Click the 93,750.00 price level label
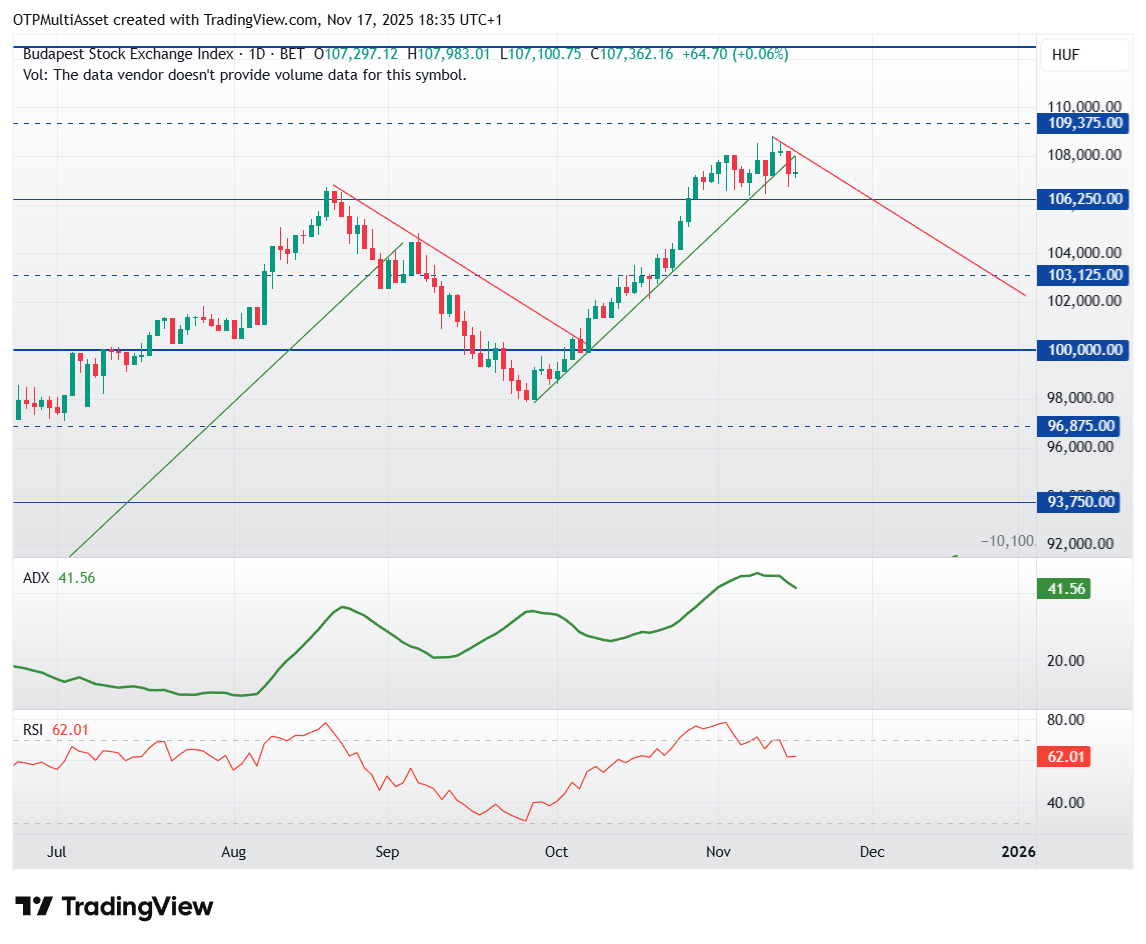This screenshot has width=1146, height=944. [x=1081, y=502]
